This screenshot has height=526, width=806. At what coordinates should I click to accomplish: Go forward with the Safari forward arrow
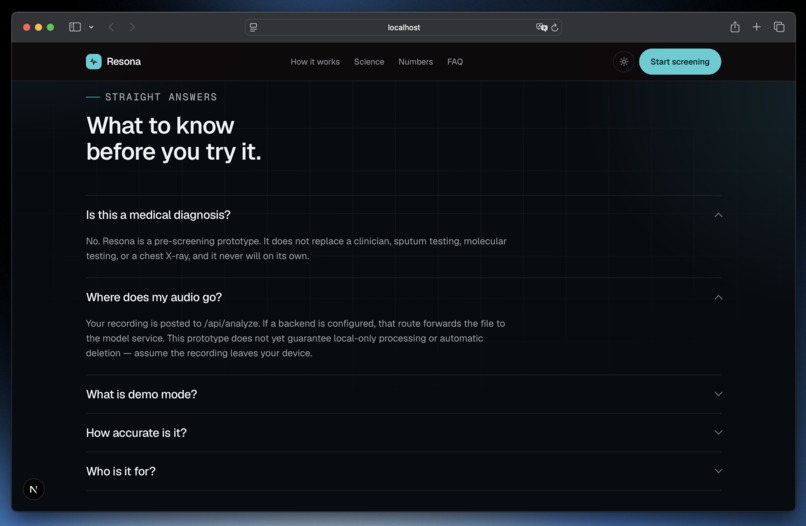pyautogui.click(x=133, y=27)
